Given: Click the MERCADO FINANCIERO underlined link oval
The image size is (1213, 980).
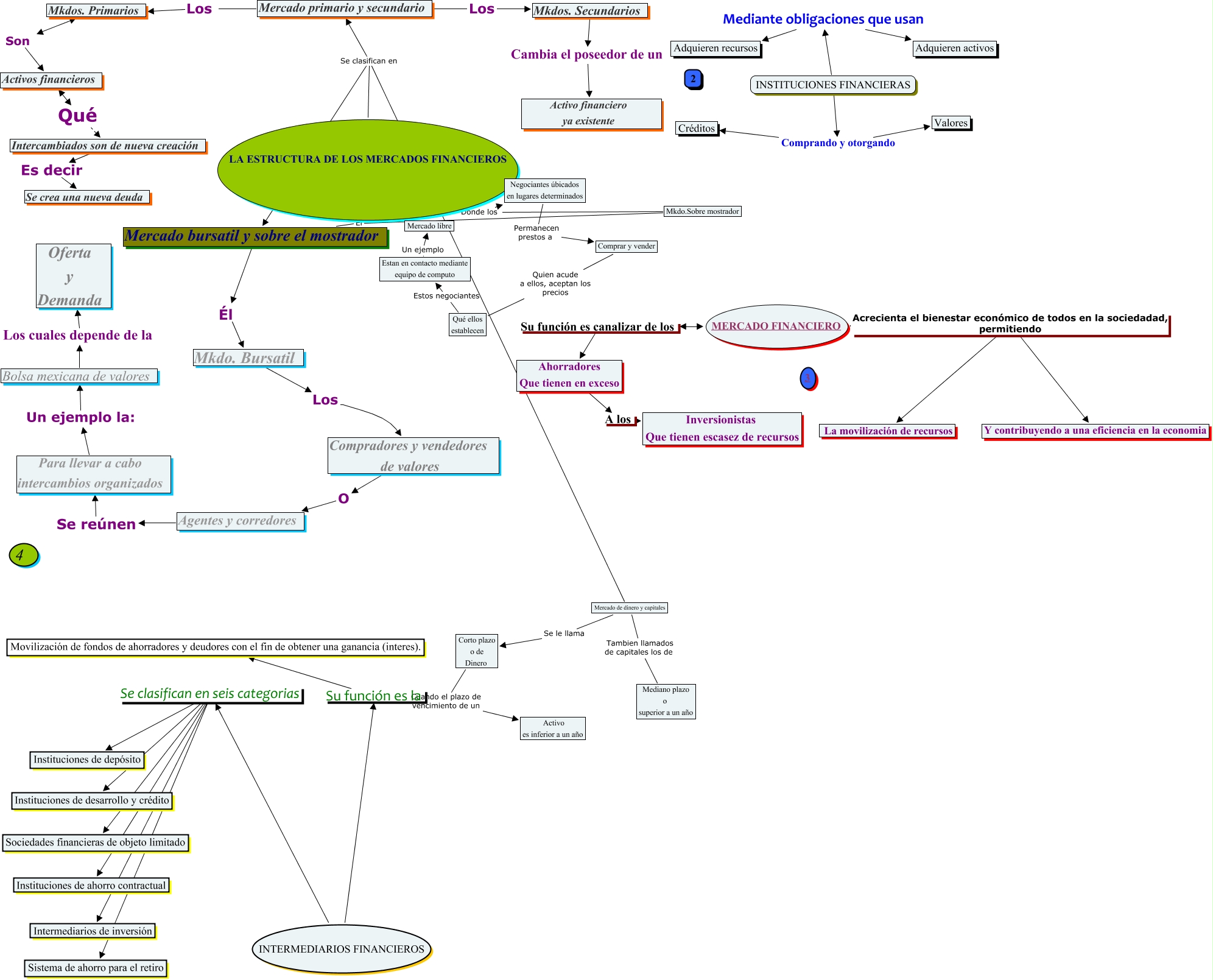Looking at the screenshot, I should click(x=776, y=326).
